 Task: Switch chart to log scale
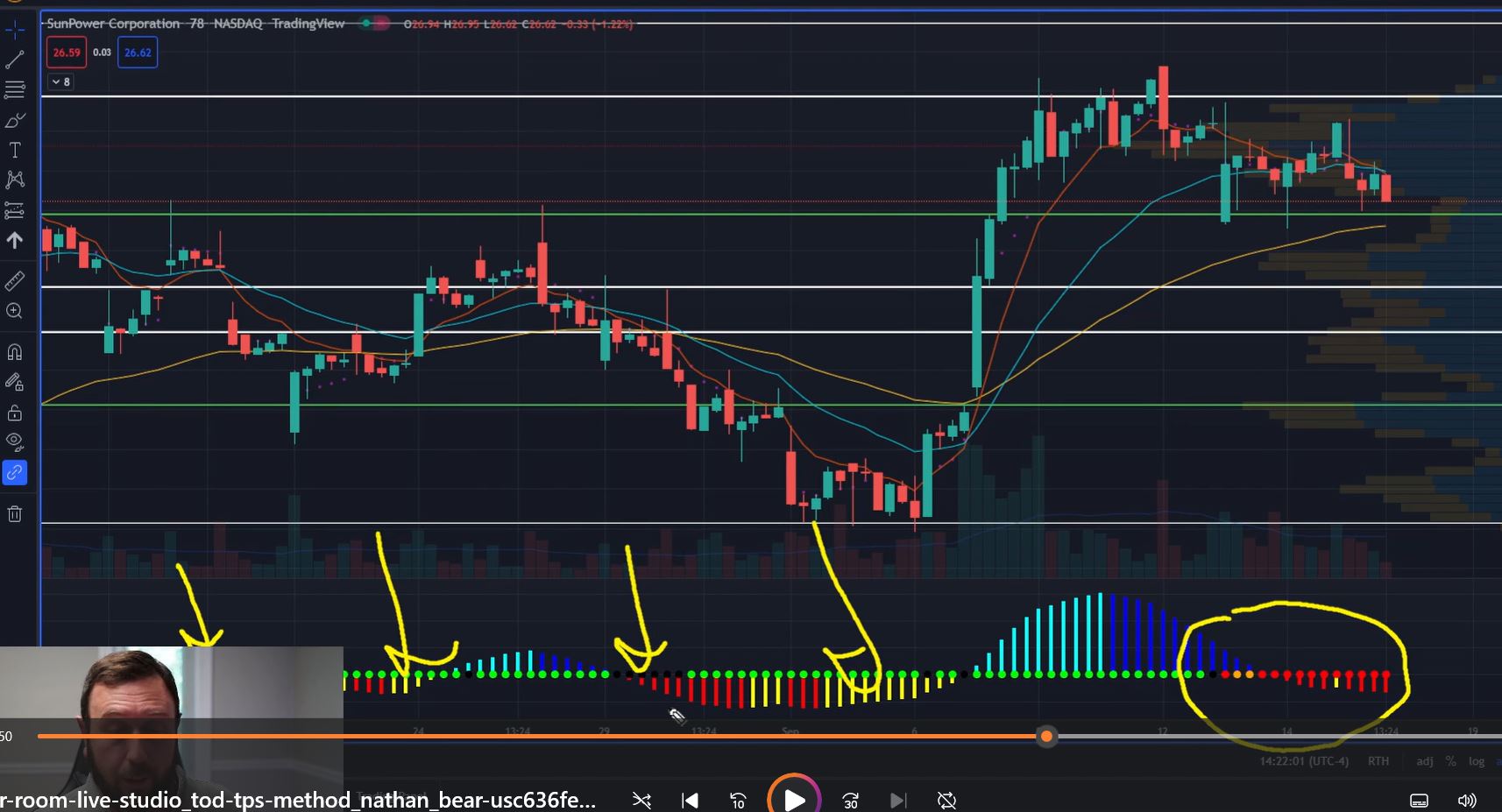(1476, 761)
